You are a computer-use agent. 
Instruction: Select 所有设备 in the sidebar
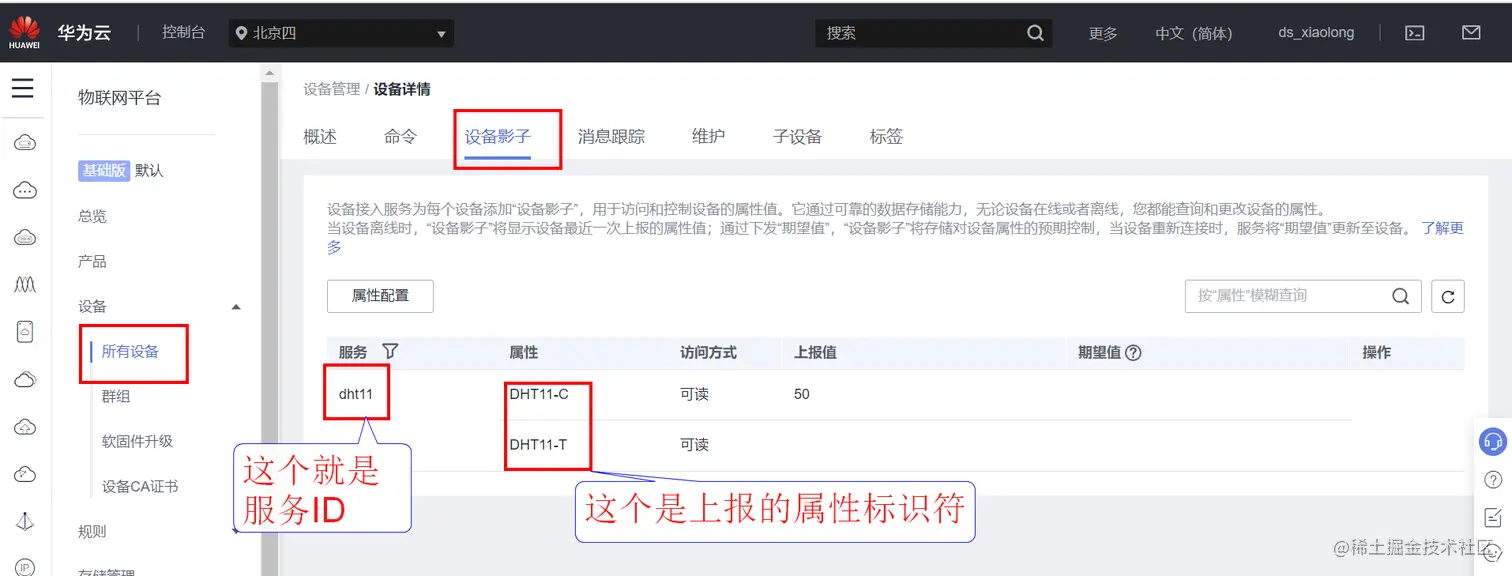130,351
